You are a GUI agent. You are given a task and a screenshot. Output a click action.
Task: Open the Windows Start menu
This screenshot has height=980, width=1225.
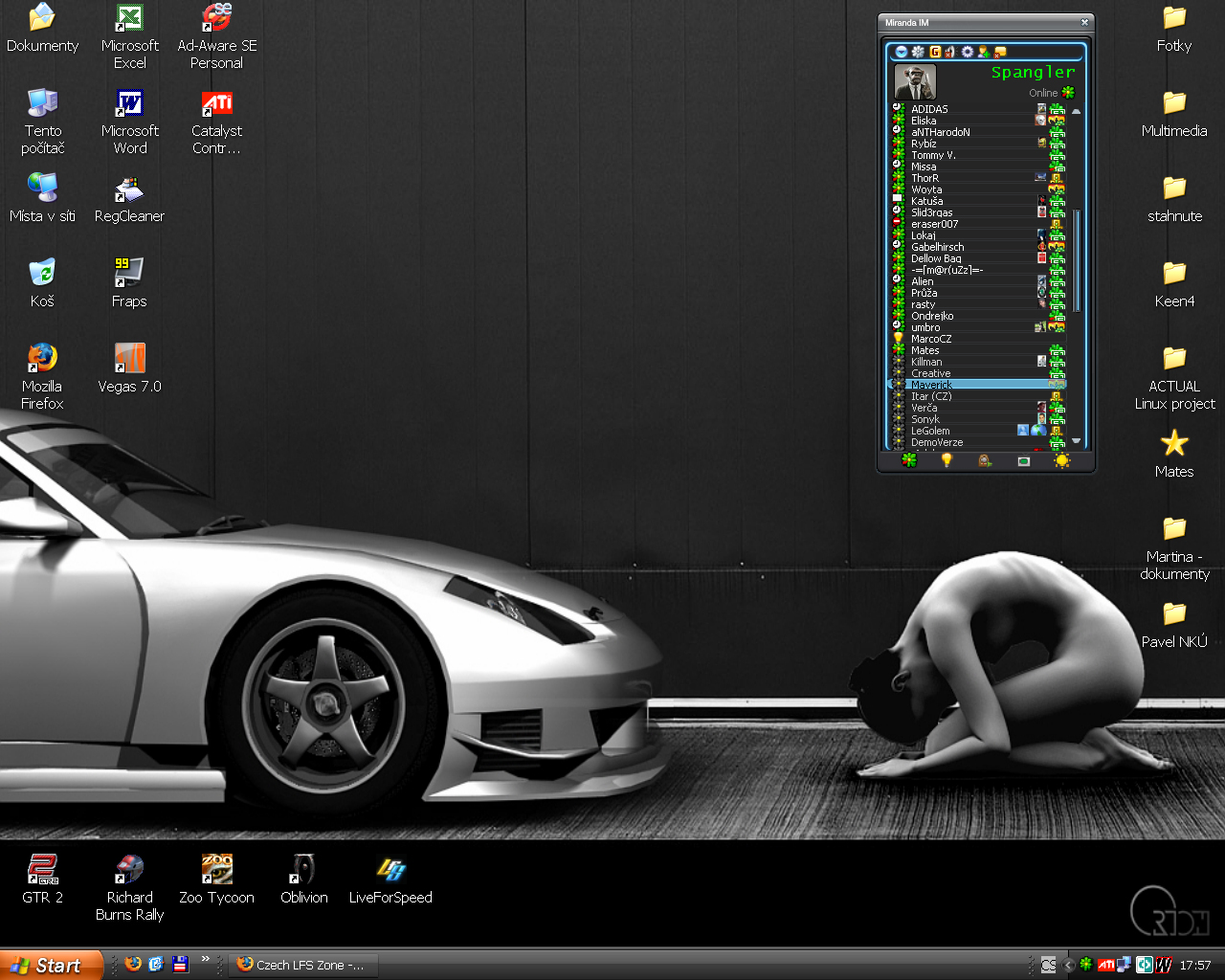[52, 966]
